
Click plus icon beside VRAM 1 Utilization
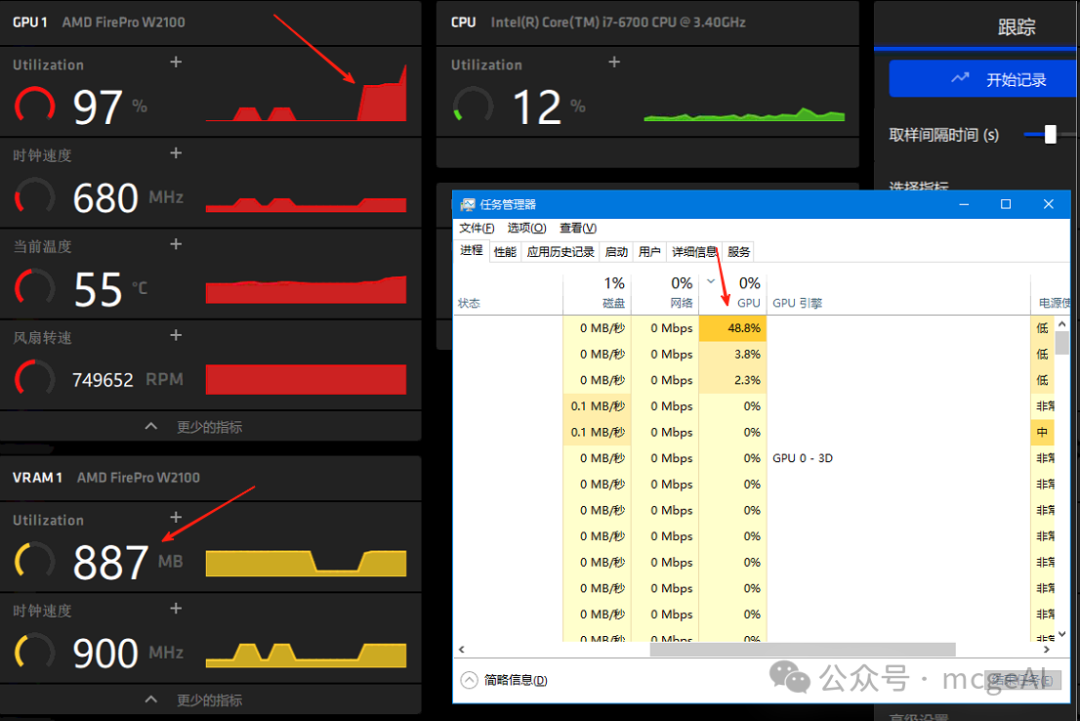point(176,517)
